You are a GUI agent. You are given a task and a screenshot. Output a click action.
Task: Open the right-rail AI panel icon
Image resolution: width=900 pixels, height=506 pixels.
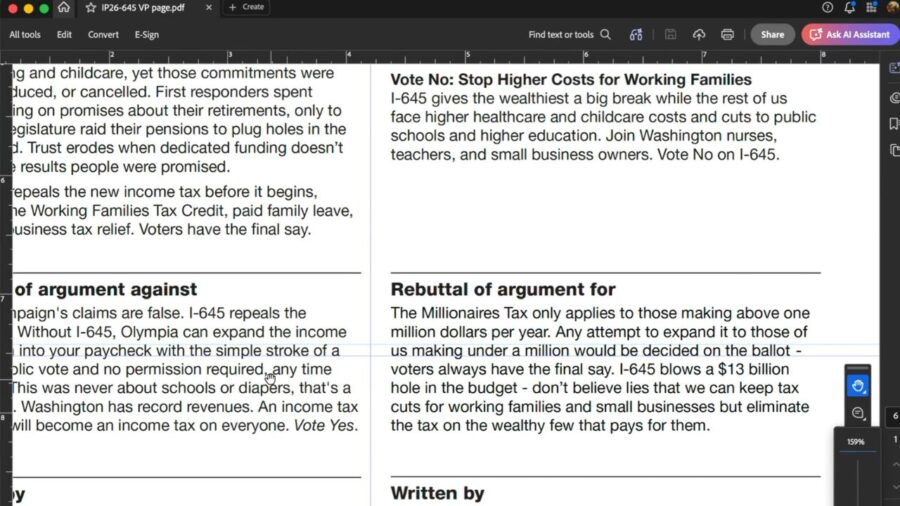tap(894, 68)
